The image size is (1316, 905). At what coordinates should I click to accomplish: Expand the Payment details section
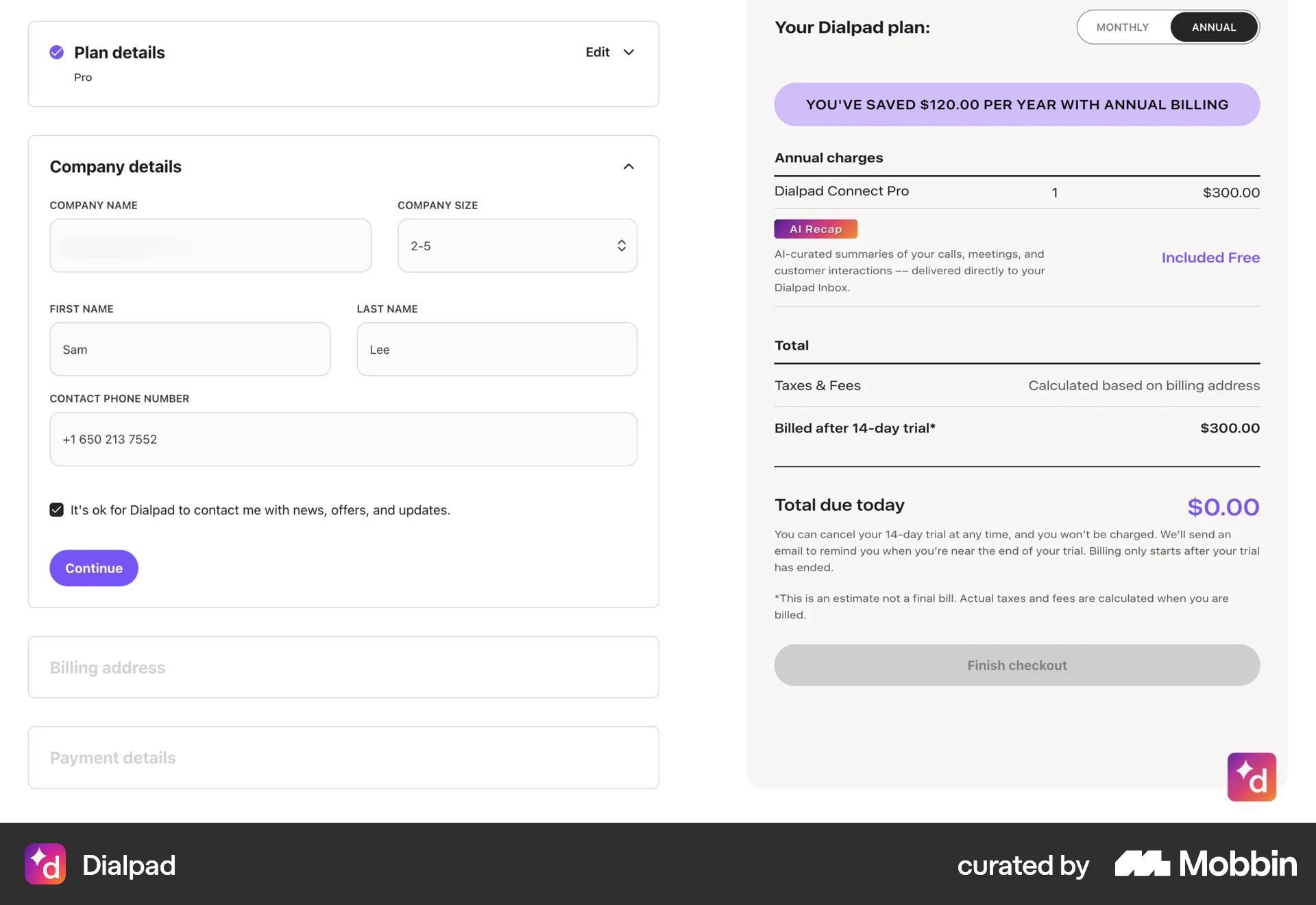point(343,757)
